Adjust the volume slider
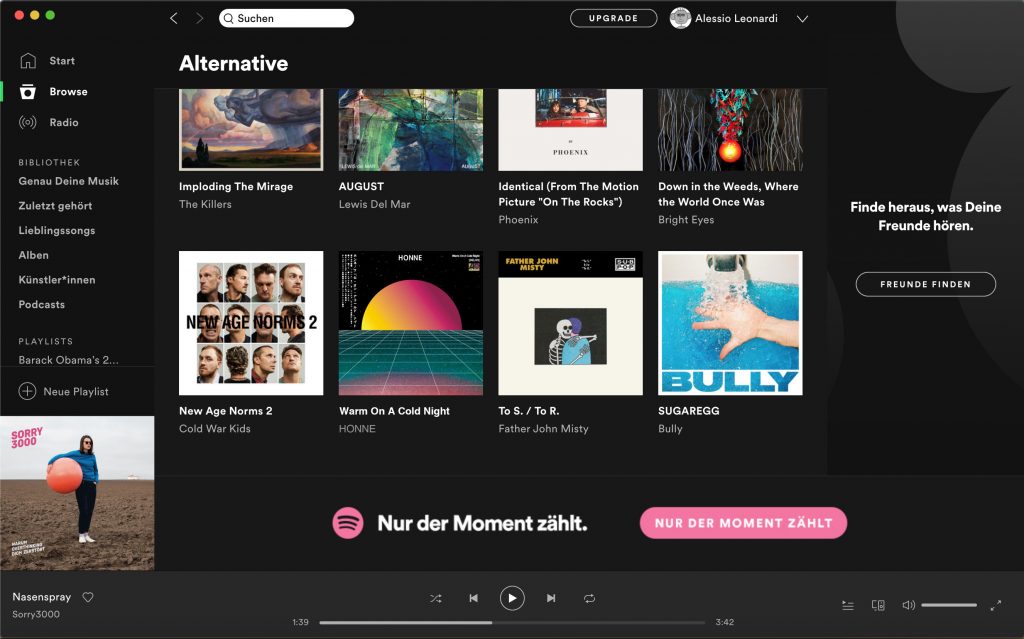The image size is (1024, 639). 948,605
